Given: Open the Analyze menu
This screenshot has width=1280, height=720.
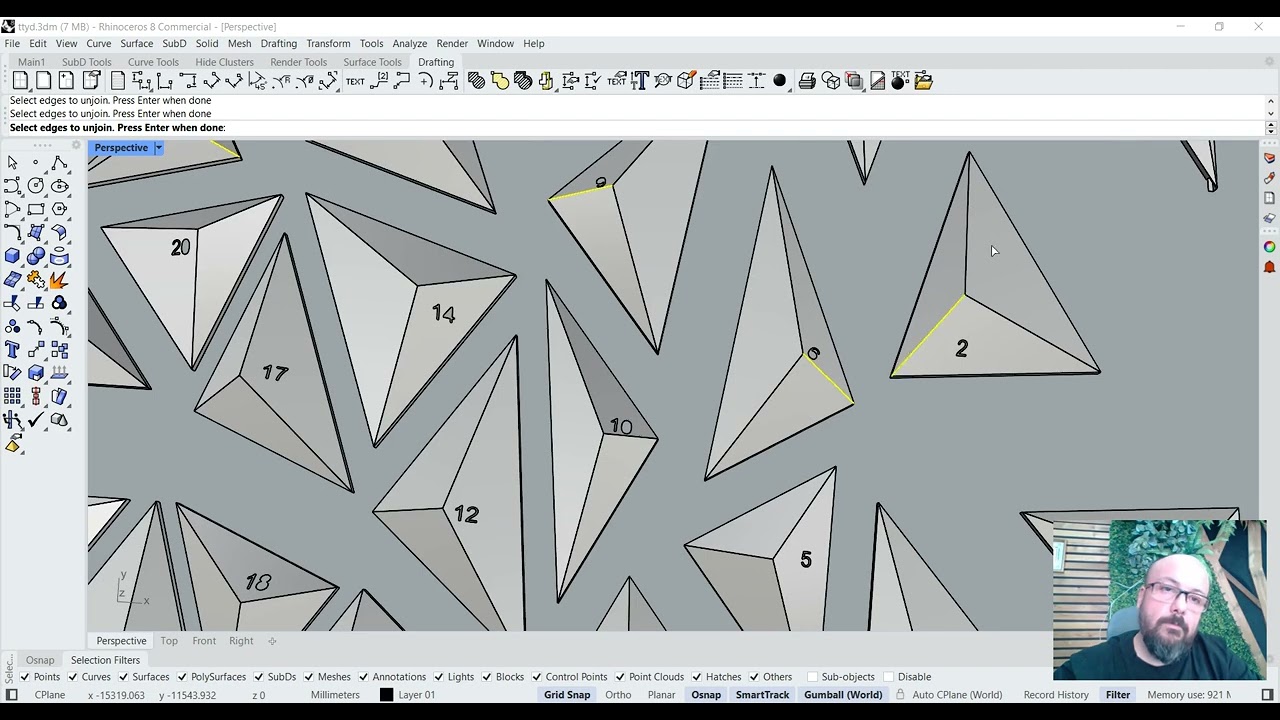Looking at the screenshot, I should (410, 44).
